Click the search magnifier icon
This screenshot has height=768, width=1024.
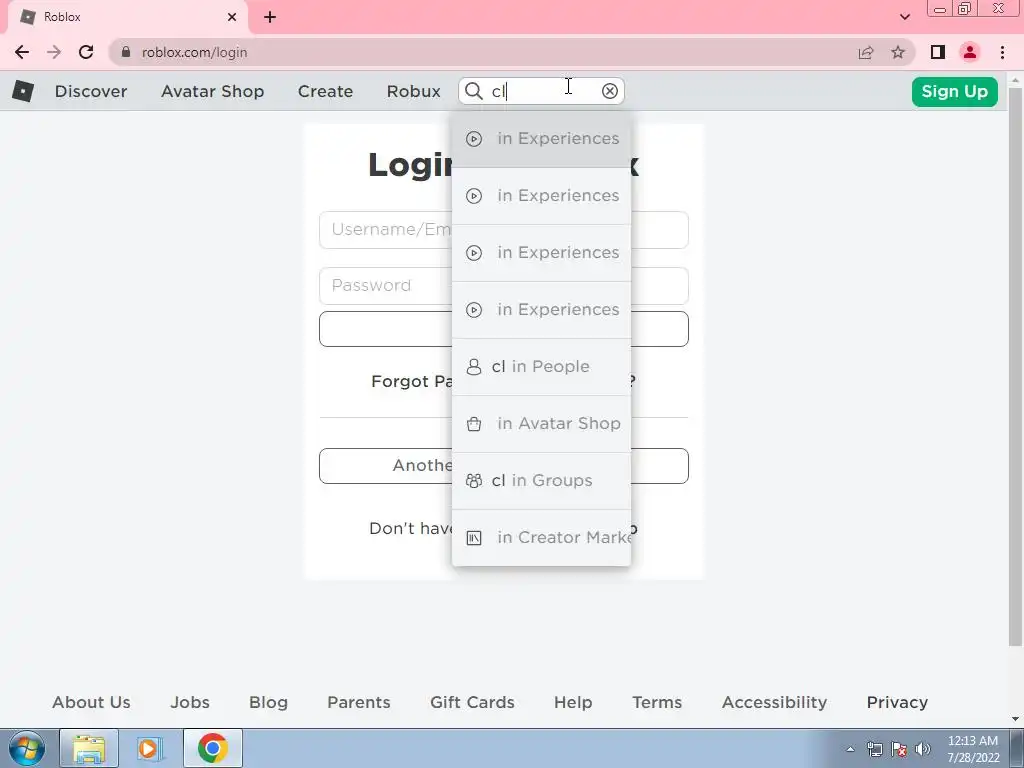[473, 91]
